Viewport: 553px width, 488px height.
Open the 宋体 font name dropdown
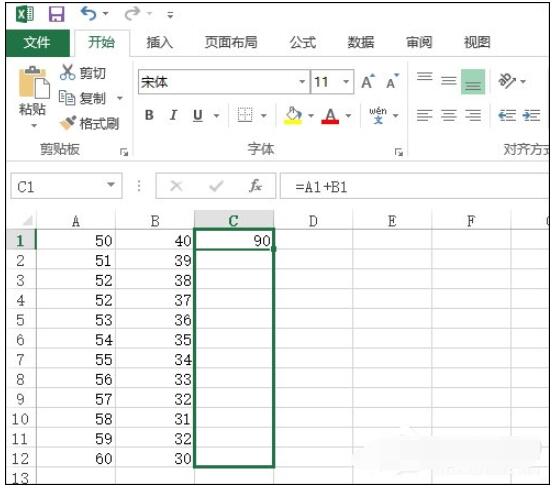pos(302,82)
